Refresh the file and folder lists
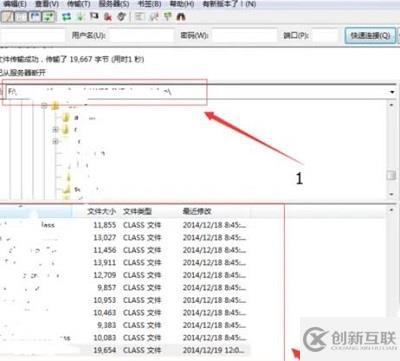The height and width of the screenshot is (361, 400). coord(66,16)
